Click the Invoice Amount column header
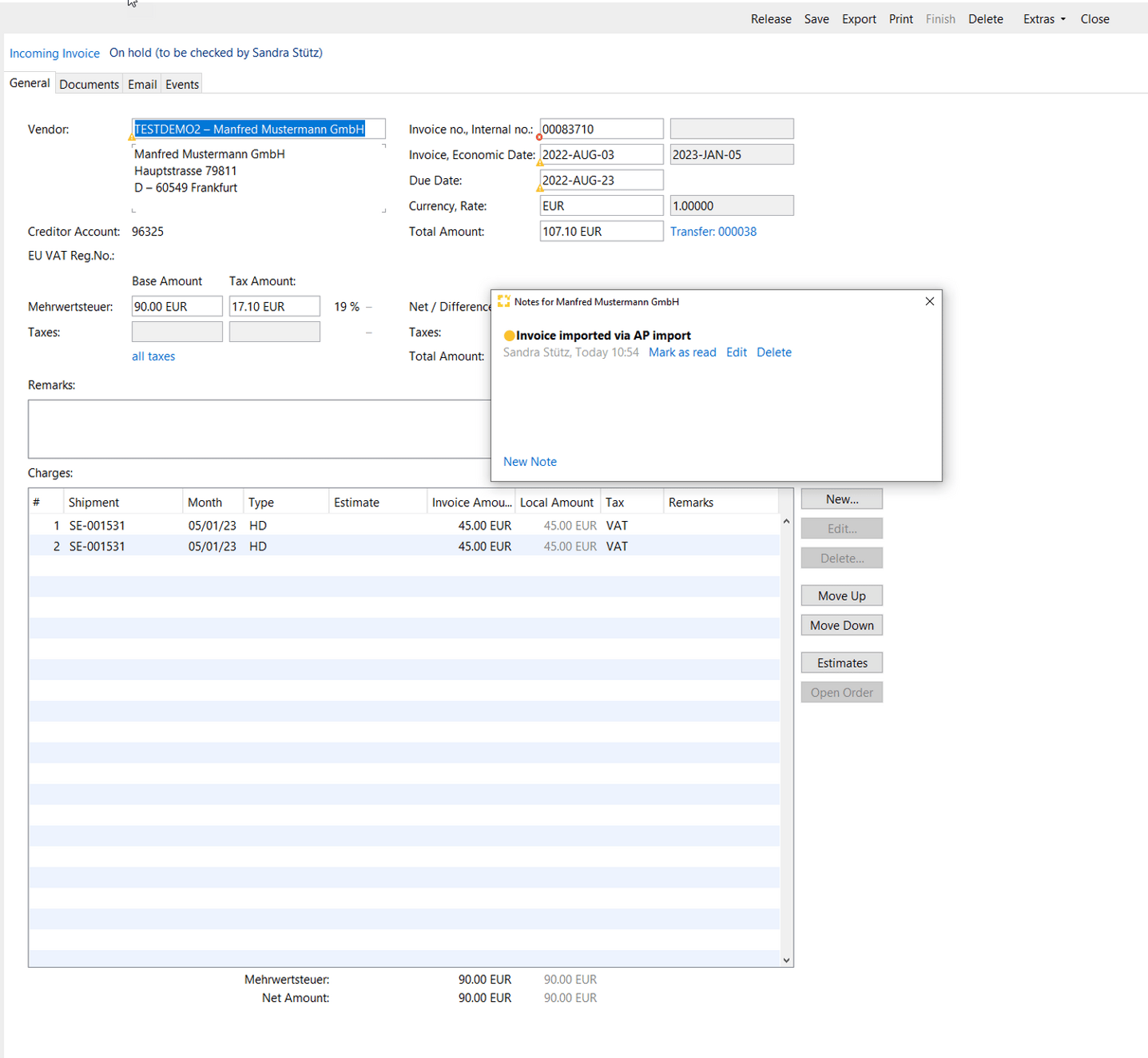1148x1058 pixels. pos(471,502)
